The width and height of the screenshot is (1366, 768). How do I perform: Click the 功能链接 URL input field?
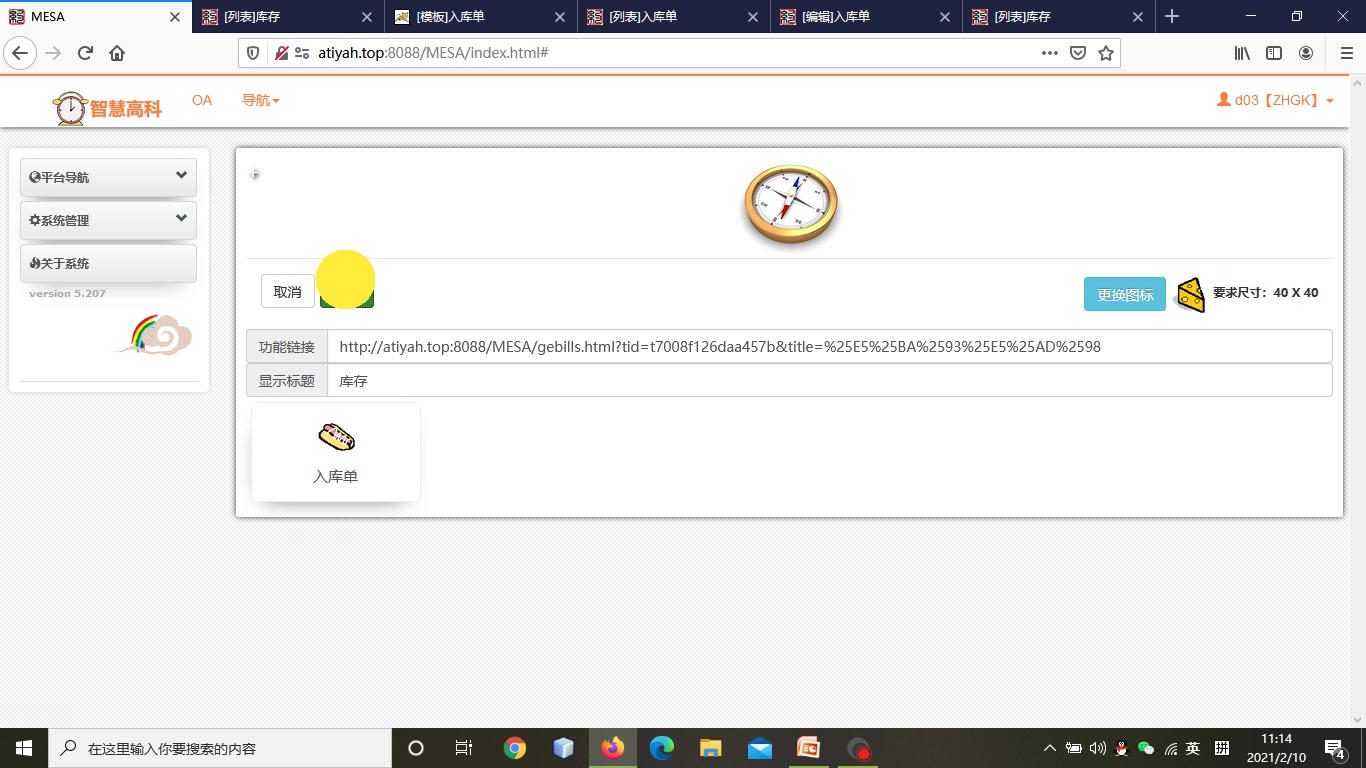tap(829, 346)
